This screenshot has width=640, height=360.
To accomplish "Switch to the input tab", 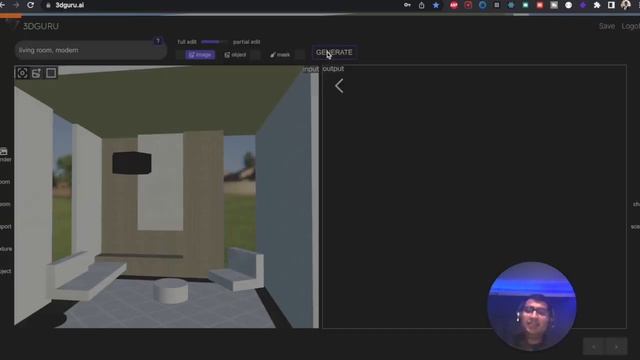I will [311, 69].
